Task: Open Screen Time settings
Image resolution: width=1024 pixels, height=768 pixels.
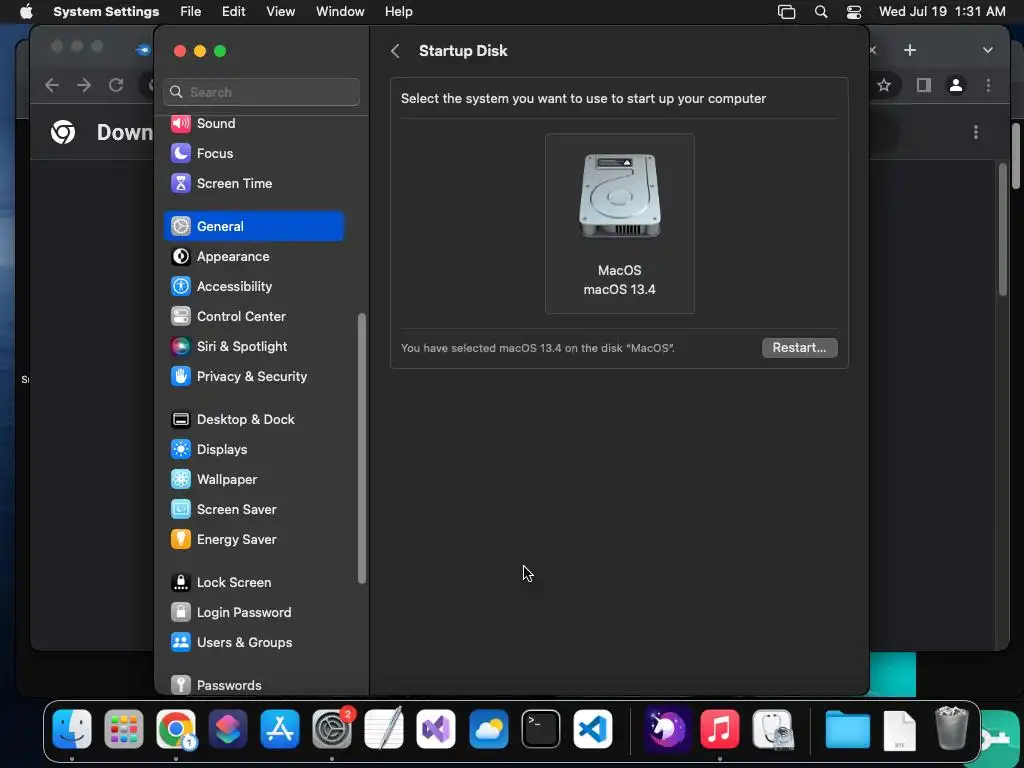Action: [253, 184]
